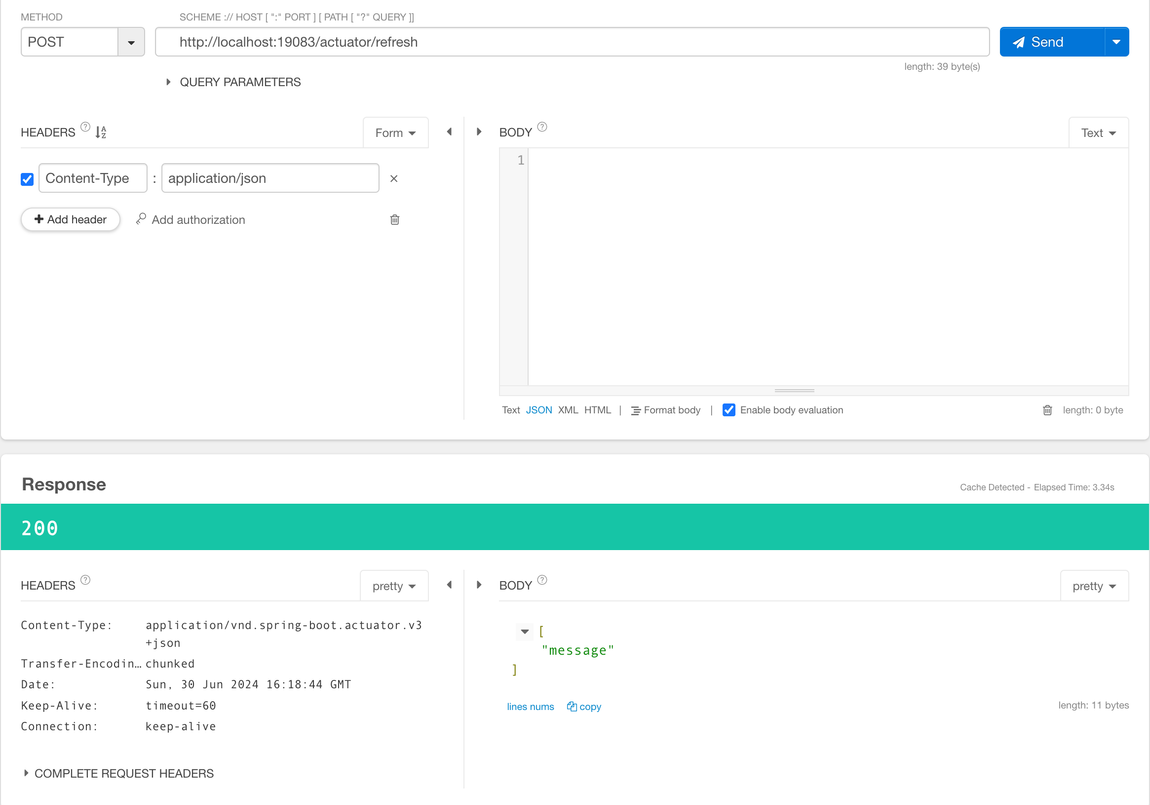Collapse response body pane right arrow
The image size is (1150, 805).
479,585
